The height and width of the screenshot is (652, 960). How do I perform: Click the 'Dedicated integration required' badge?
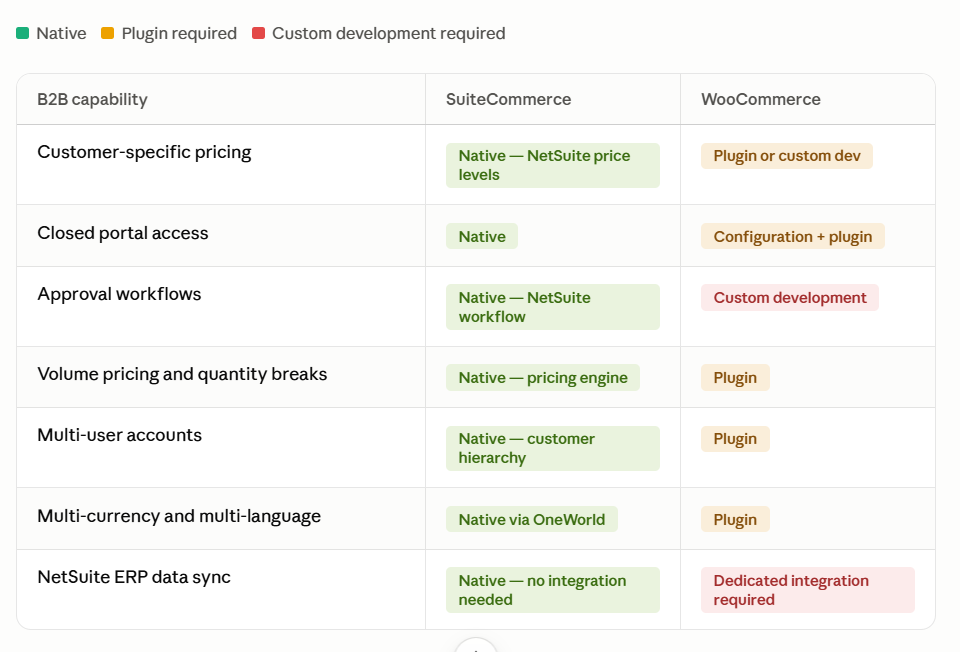click(808, 590)
